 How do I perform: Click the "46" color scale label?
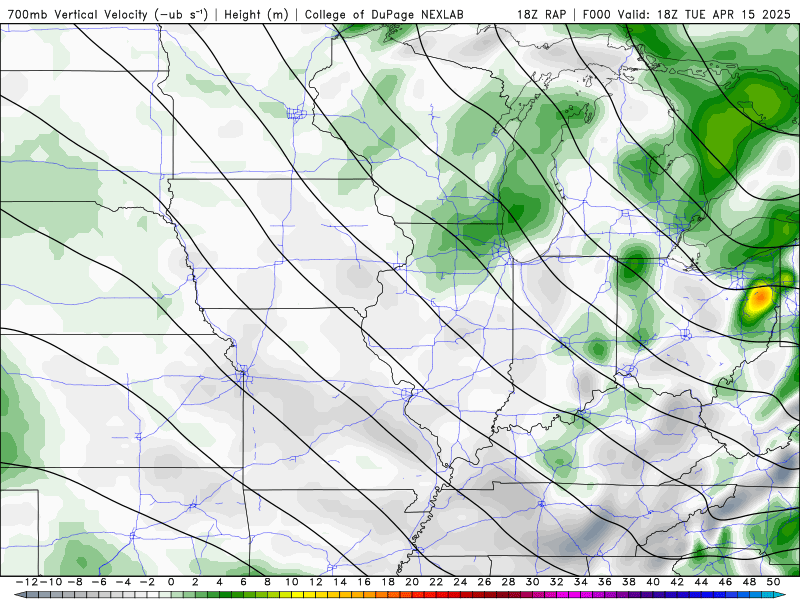tap(725, 582)
